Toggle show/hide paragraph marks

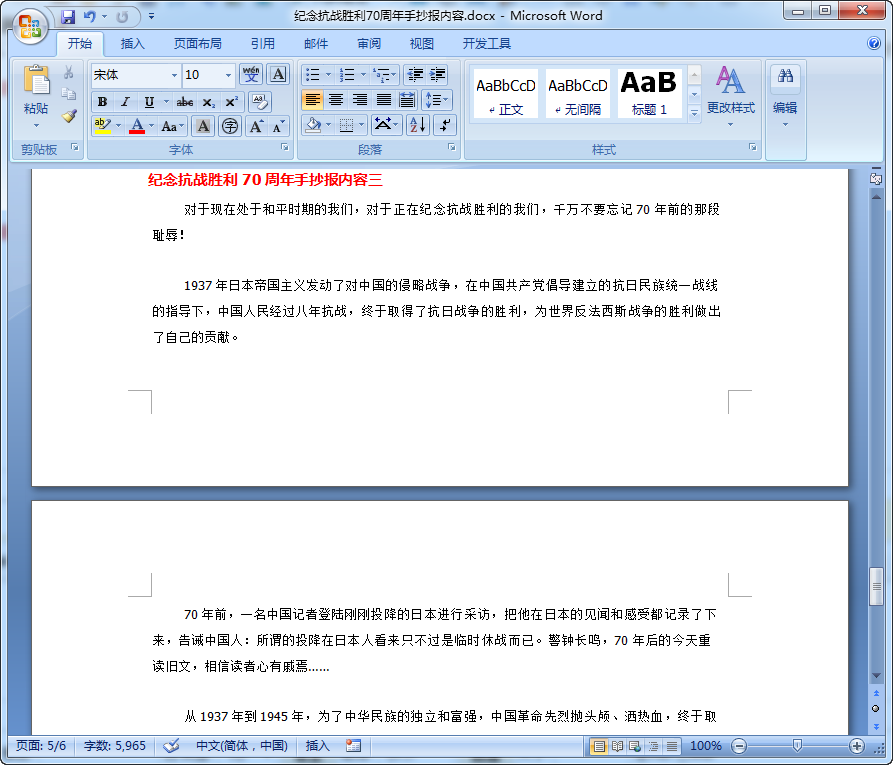446,125
